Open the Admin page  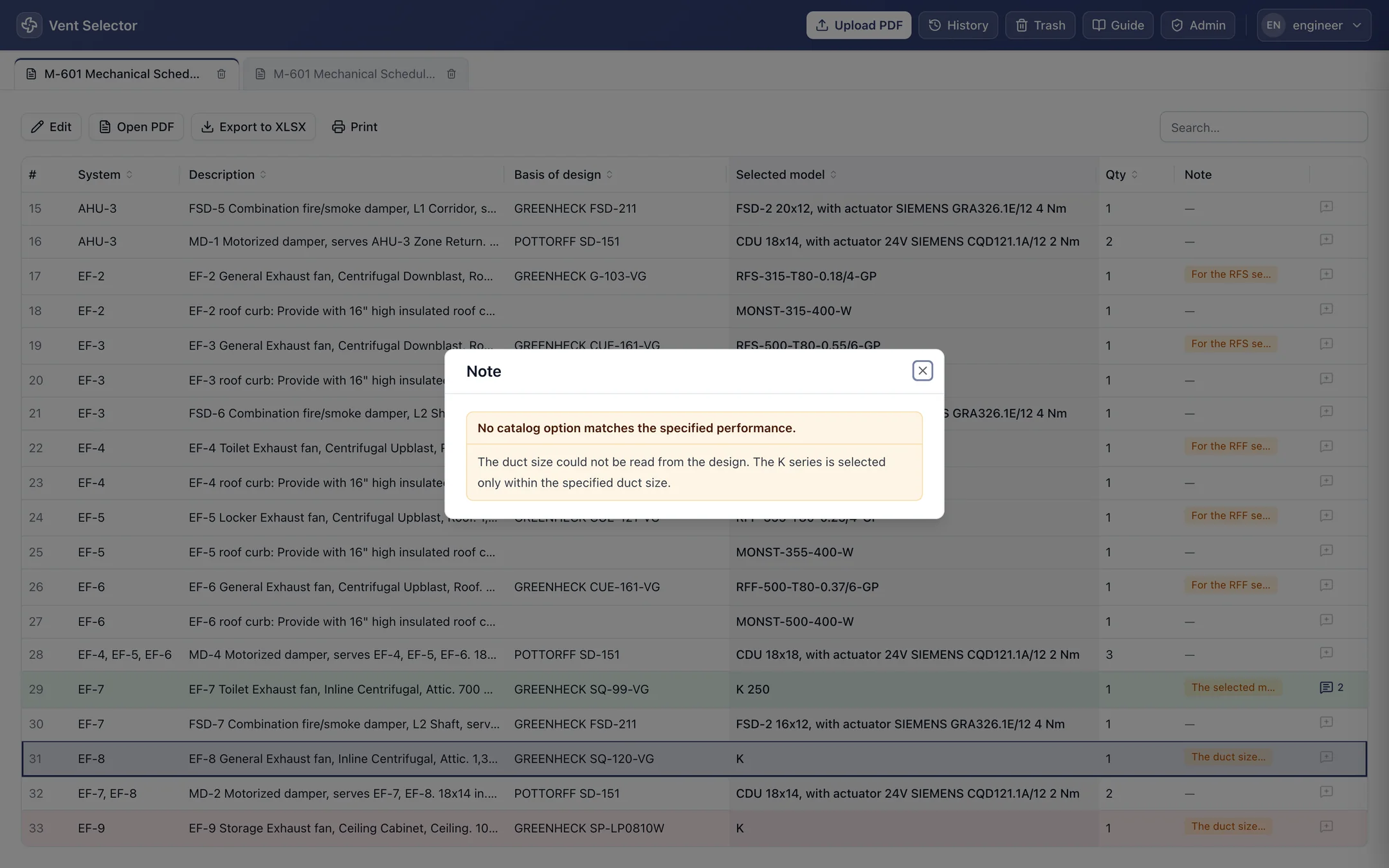[x=1197, y=25]
